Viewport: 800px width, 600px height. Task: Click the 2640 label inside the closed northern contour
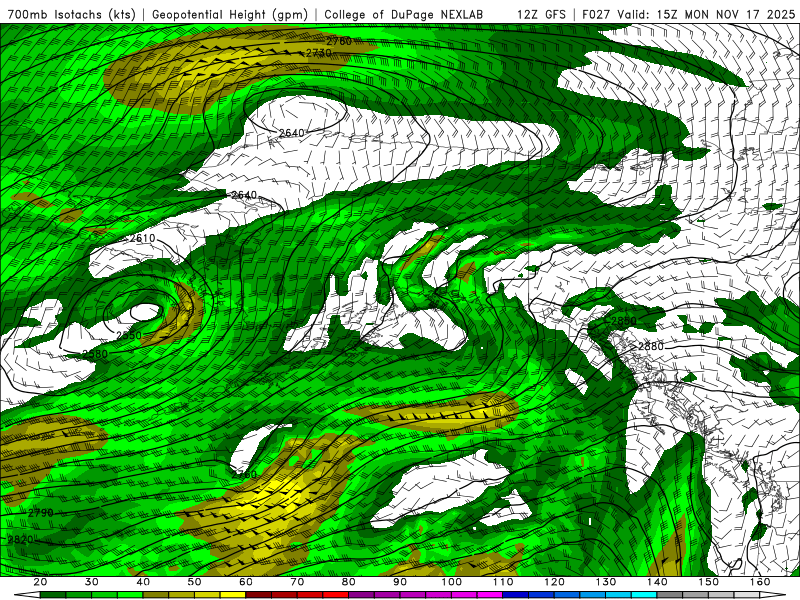point(291,133)
